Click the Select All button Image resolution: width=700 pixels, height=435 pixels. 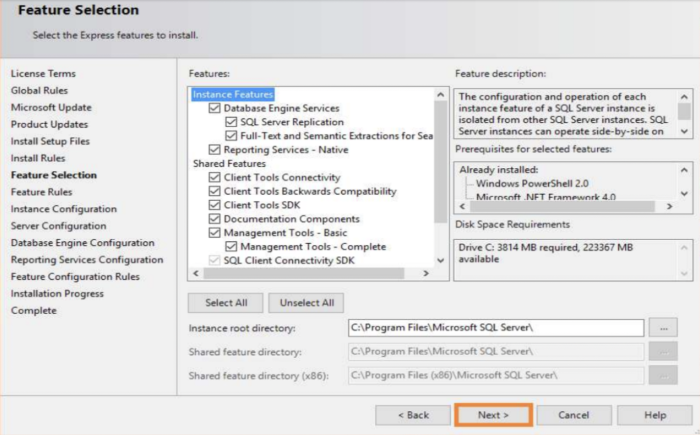coord(225,303)
